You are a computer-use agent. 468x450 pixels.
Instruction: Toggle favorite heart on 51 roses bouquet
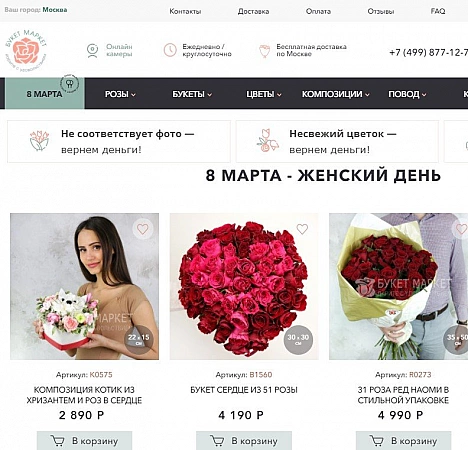(302, 229)
